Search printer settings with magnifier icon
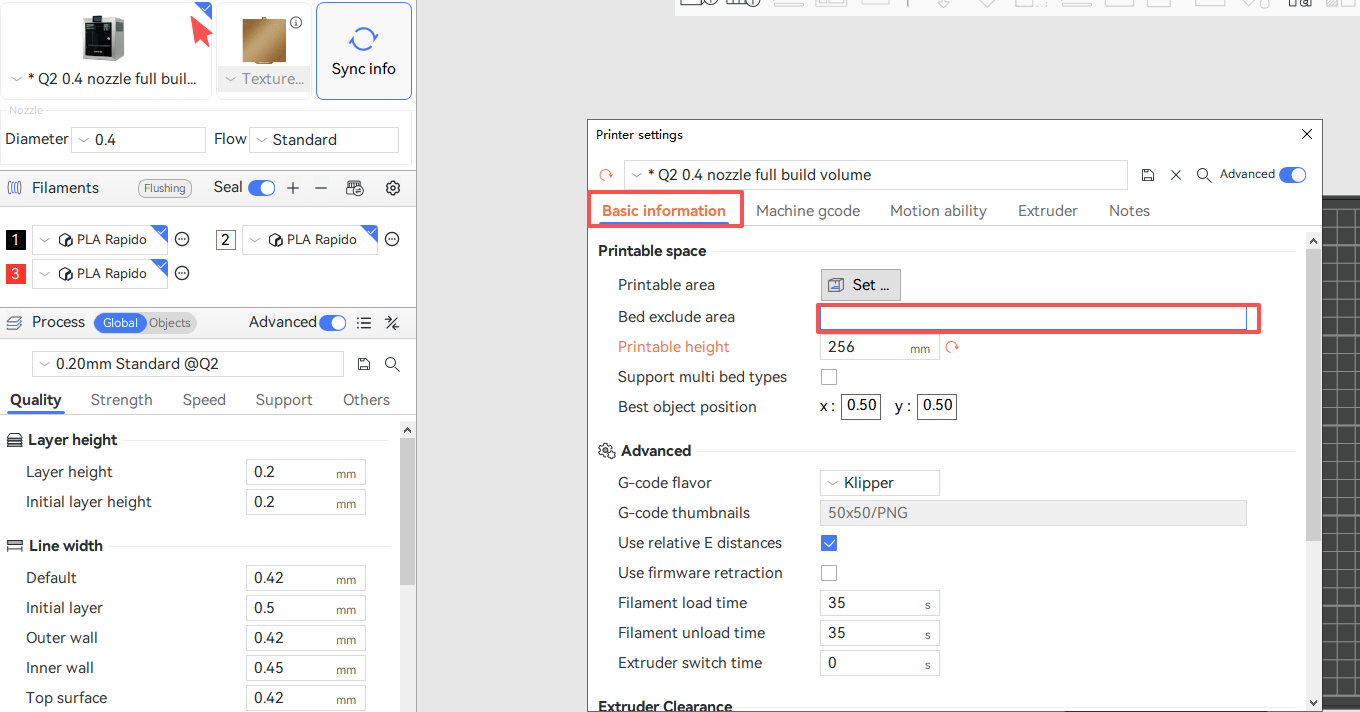This screenshot has width=1360, height=712. (x=1204, y=175)
